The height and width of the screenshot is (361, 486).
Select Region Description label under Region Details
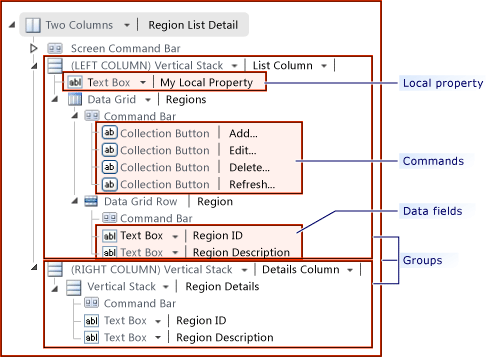pyautogui.click(x=225, y=338)
